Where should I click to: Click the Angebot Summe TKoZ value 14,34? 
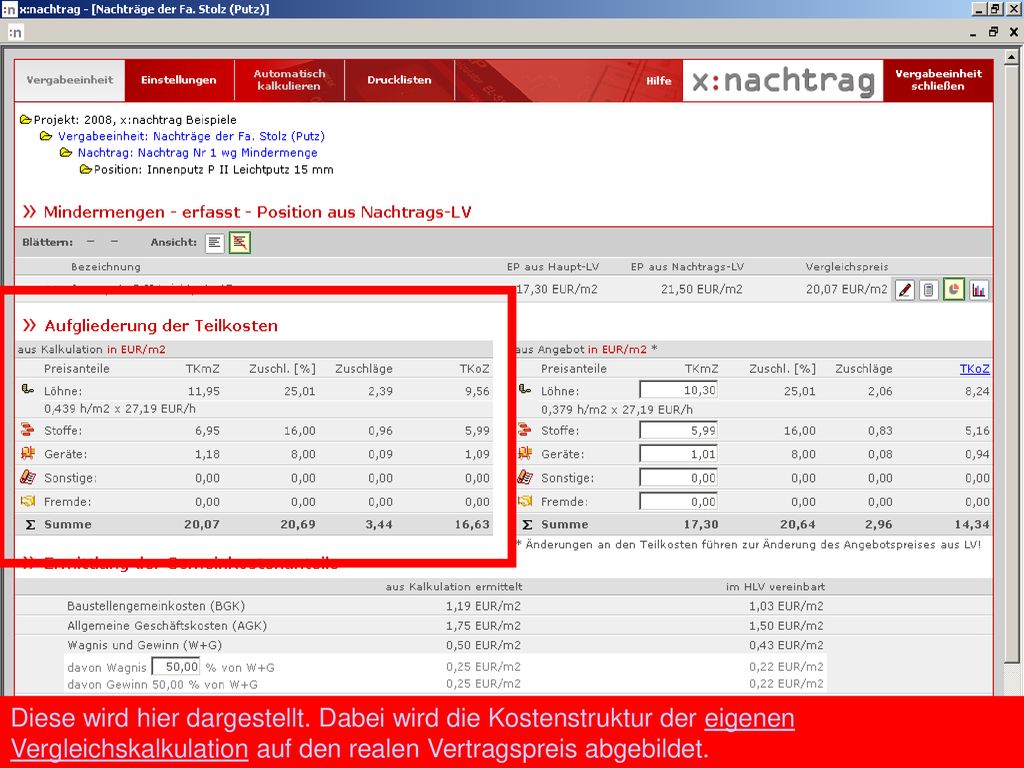[x=972, y=524]
